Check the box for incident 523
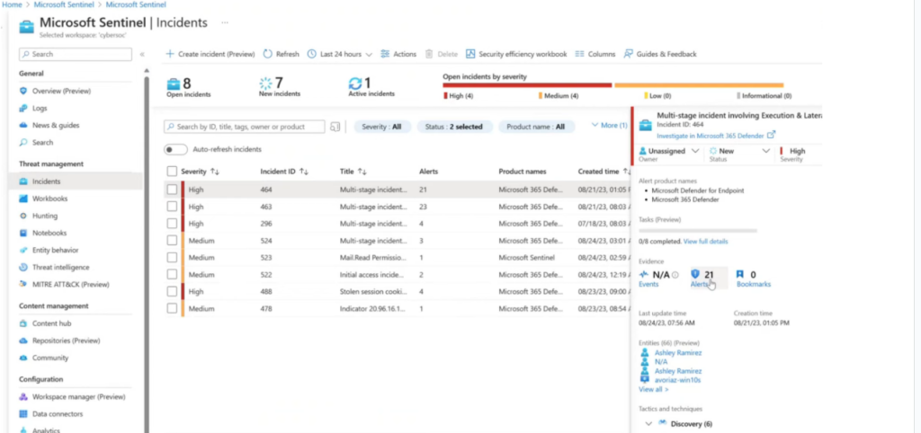 (172, 257)
